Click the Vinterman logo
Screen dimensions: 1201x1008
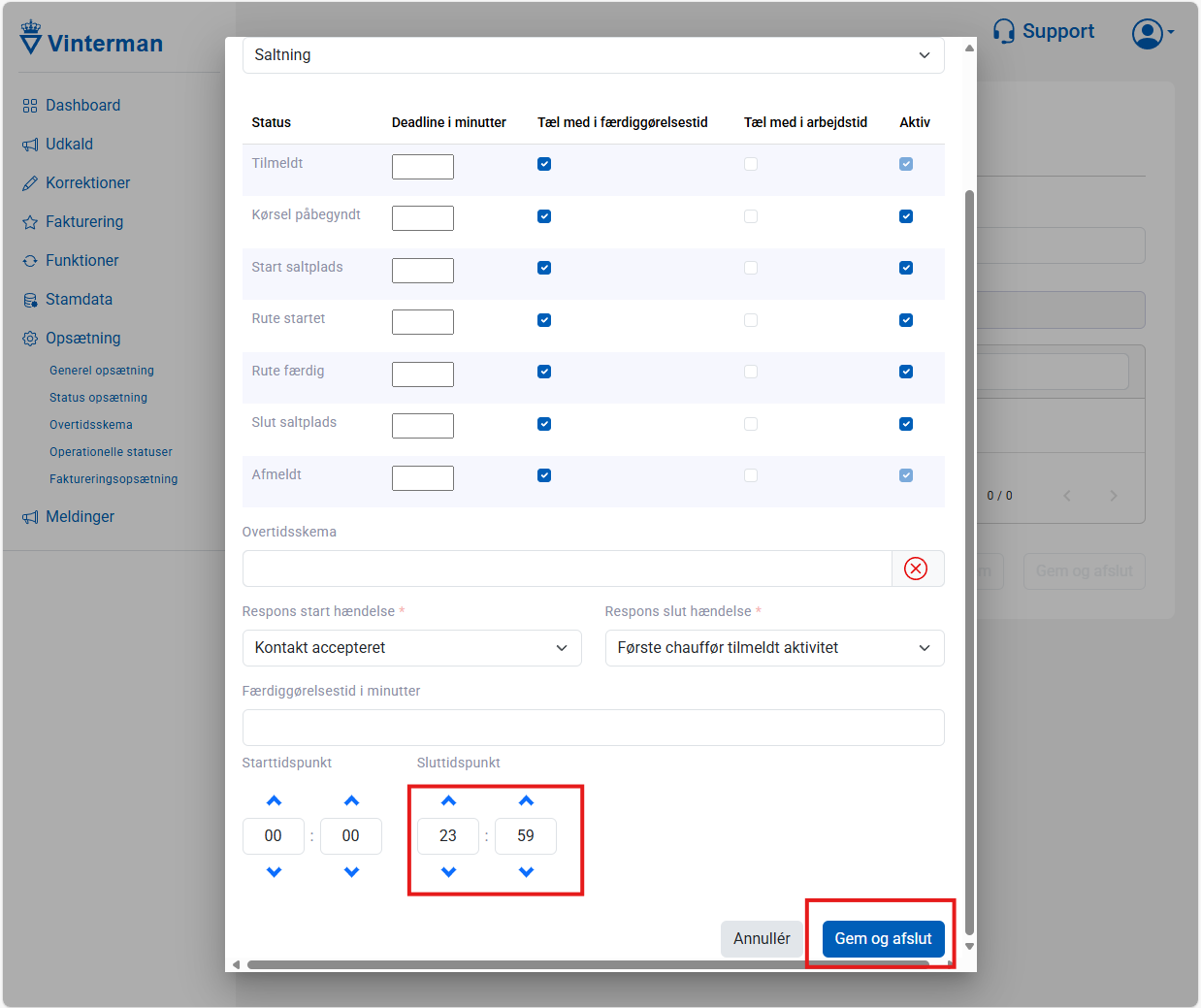[x=91, y=39]
